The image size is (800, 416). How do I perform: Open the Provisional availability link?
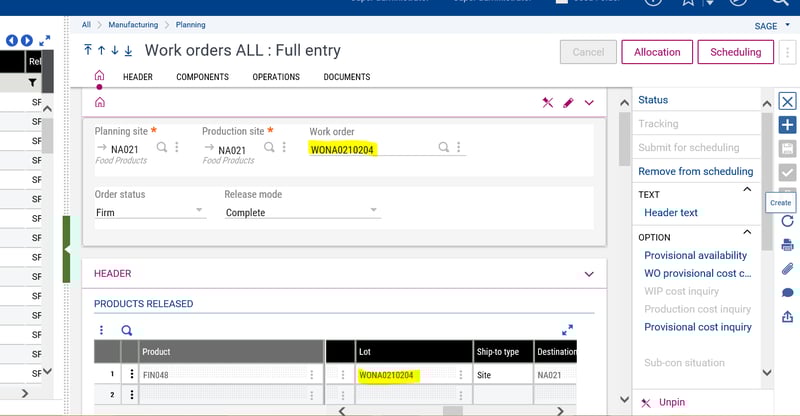[695, 255]
